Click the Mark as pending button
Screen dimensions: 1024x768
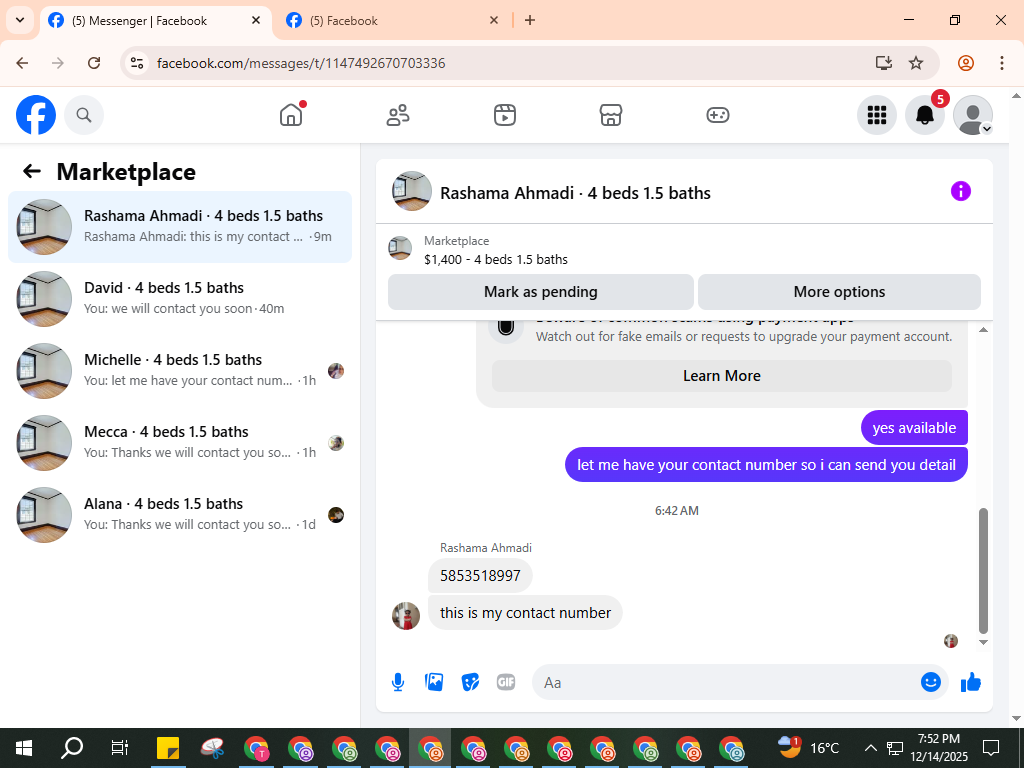[x=541, y=292]
